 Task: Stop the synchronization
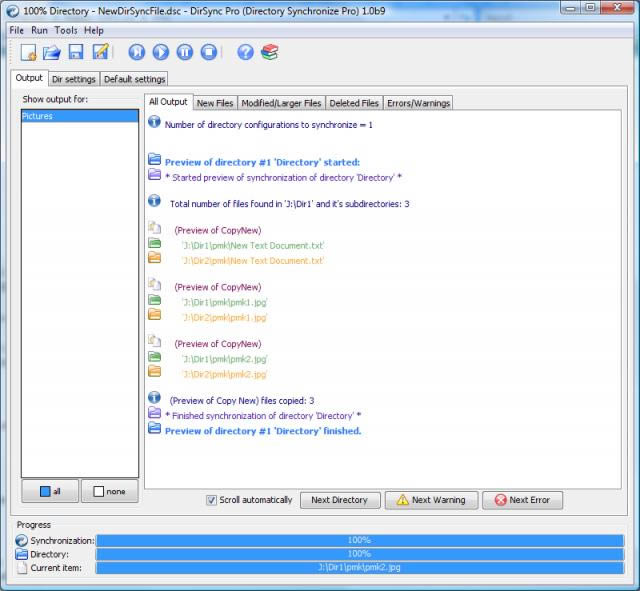click(209, 52)
